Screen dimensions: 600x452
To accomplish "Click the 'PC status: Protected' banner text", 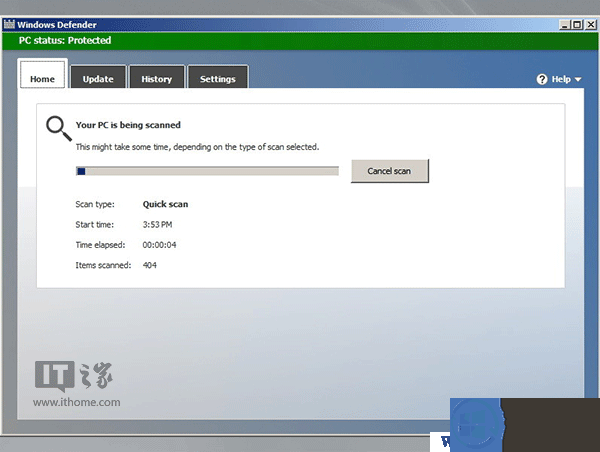I will pyautogui.click(x=65, y=41).
